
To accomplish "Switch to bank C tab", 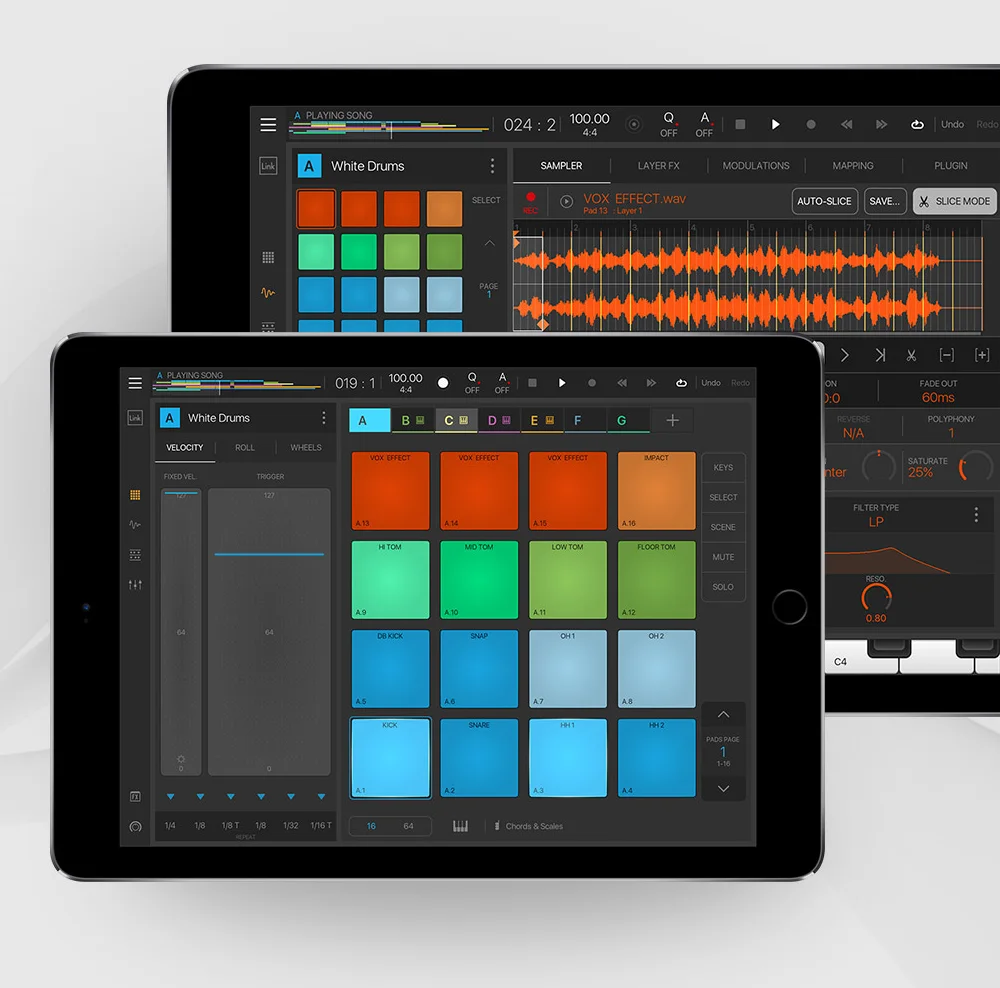I will pyautogui.click(x=456, y=420).
